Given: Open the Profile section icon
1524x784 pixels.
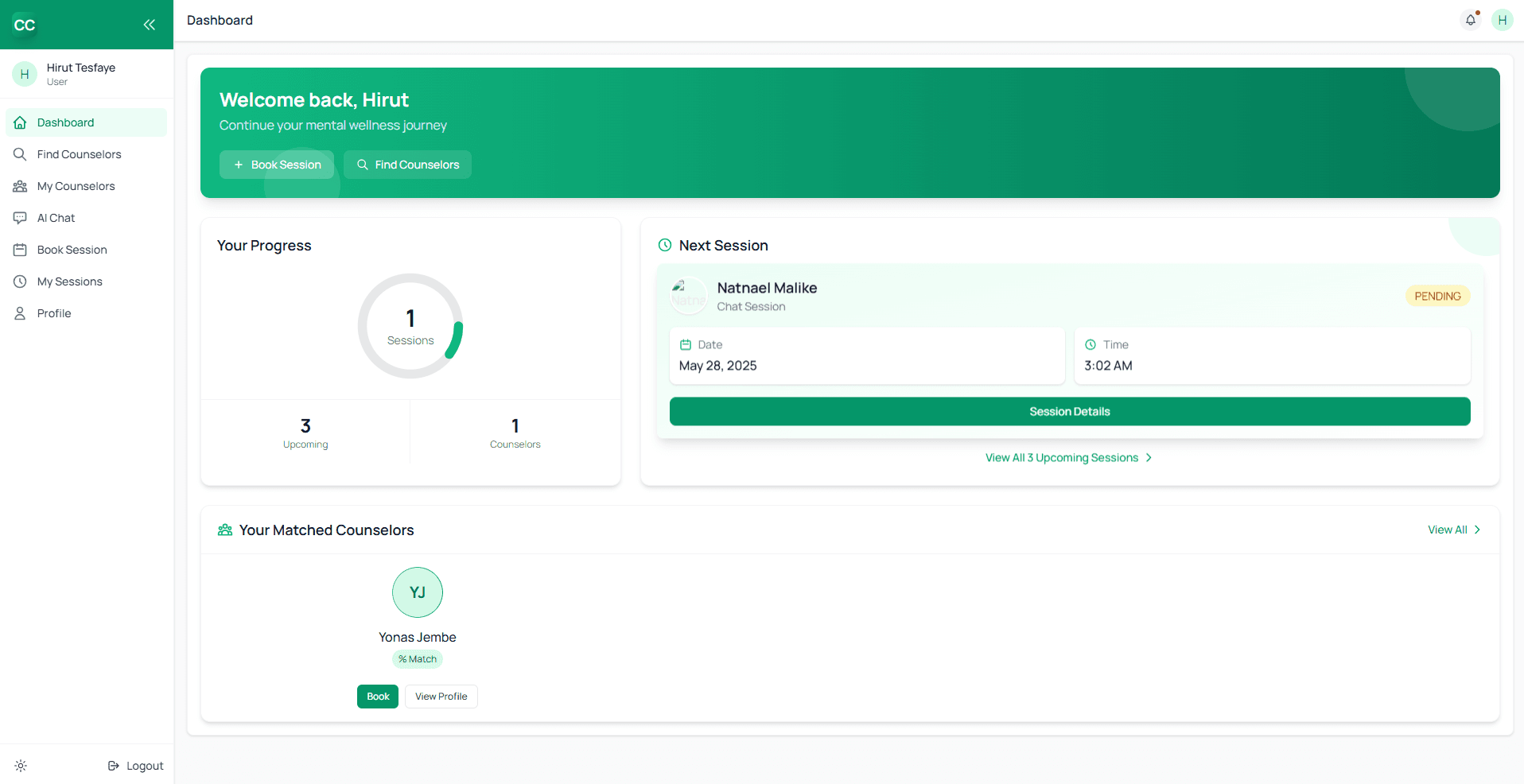Looking at the screenshot, I should [20, 312].
